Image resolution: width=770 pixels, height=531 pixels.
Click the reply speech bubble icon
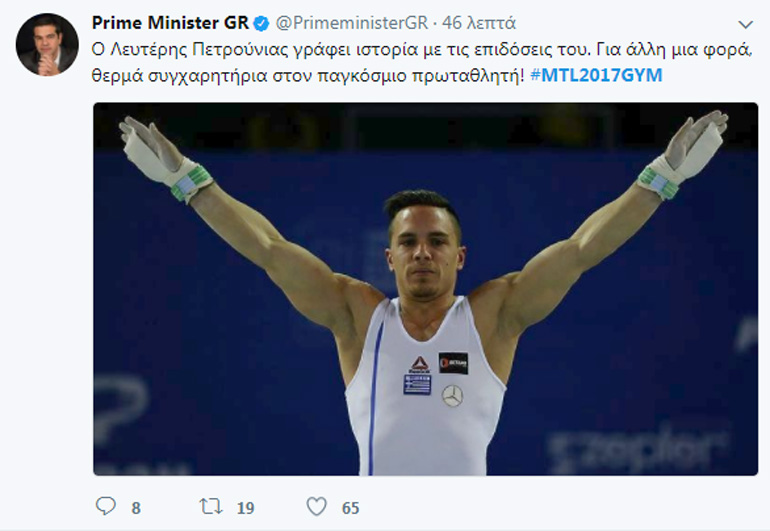coord(106,507)
